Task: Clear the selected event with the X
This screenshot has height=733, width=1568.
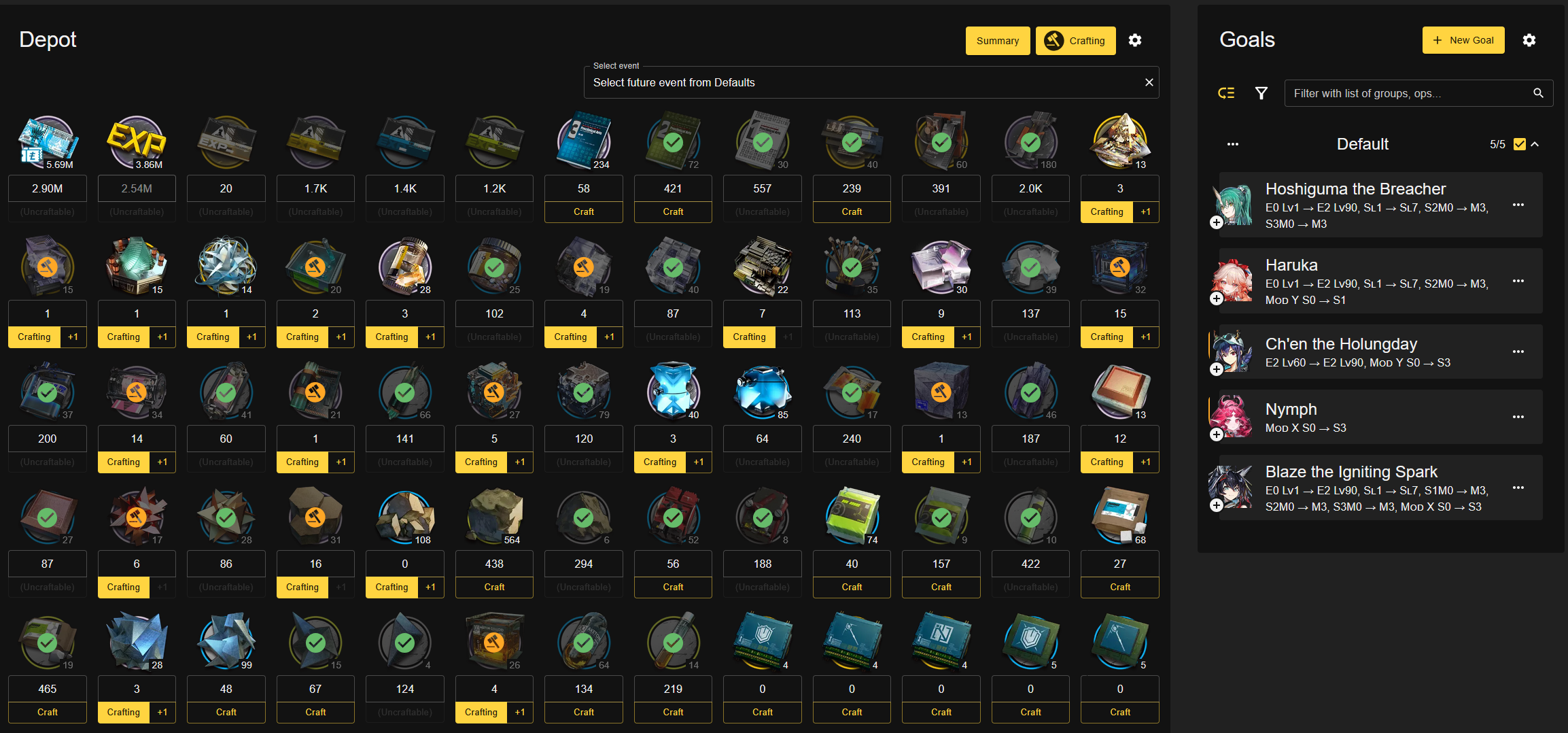Action: pos(1149,82)
